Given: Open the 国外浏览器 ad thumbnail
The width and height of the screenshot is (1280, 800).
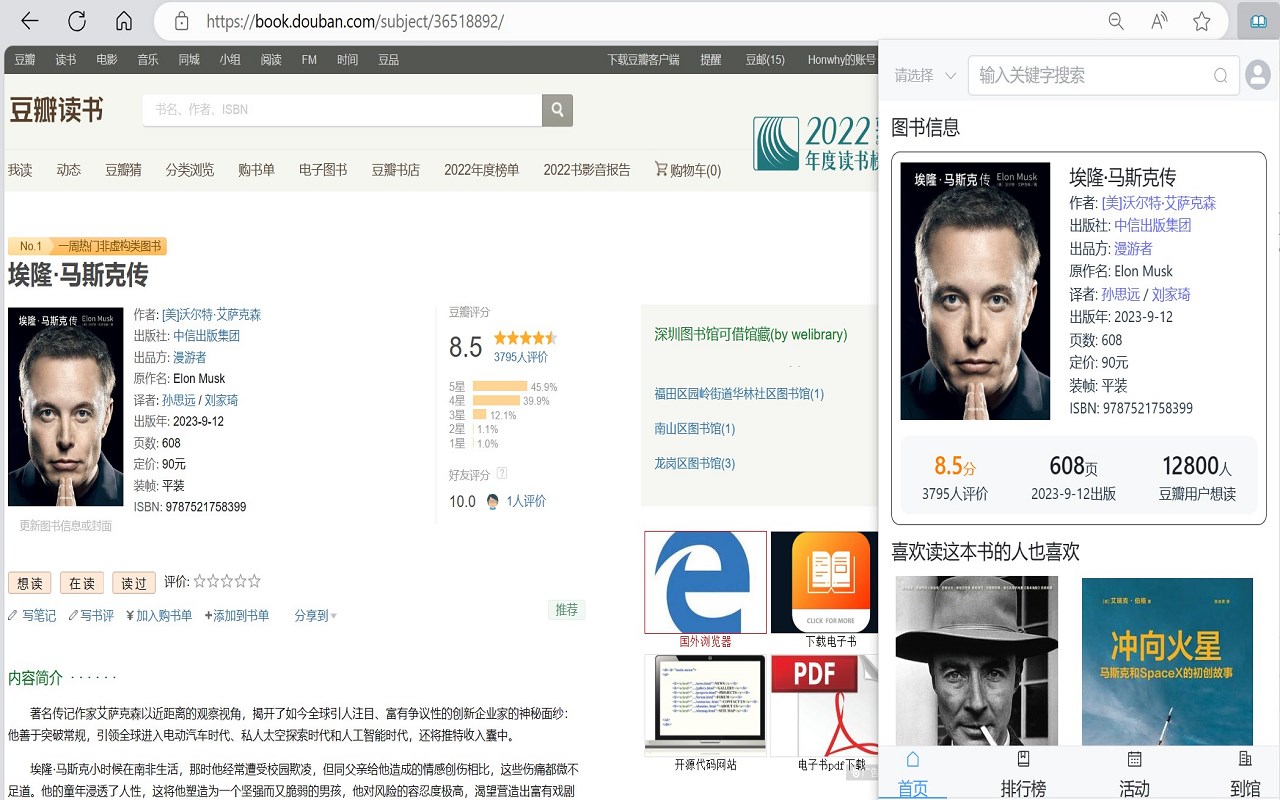Looking at the screenshot, I should tap(706, 582).
